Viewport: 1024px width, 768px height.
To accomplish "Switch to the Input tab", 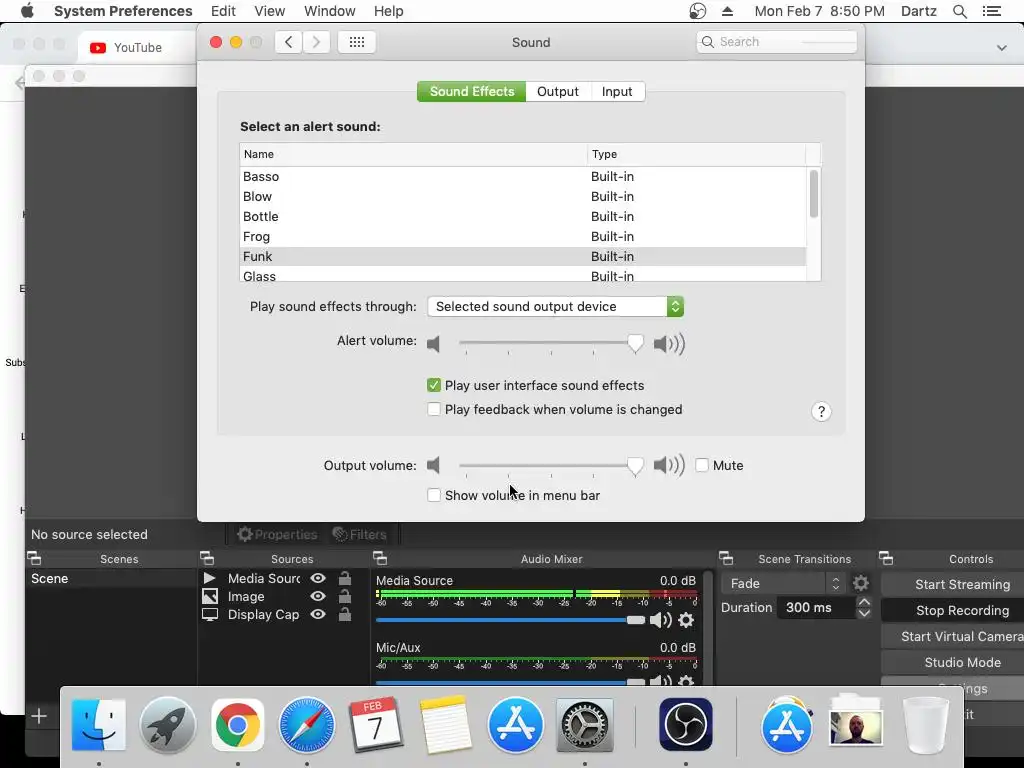I will tap(617, 91).
